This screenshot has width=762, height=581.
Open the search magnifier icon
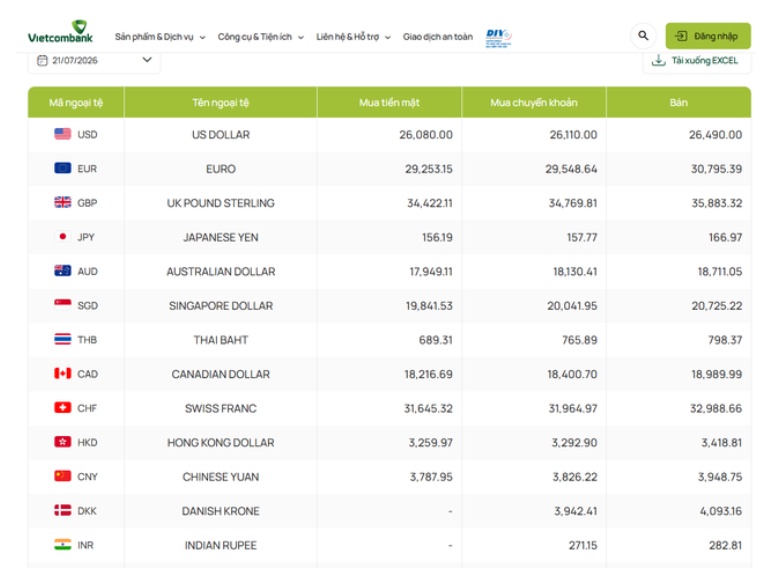tap(643, 35)
